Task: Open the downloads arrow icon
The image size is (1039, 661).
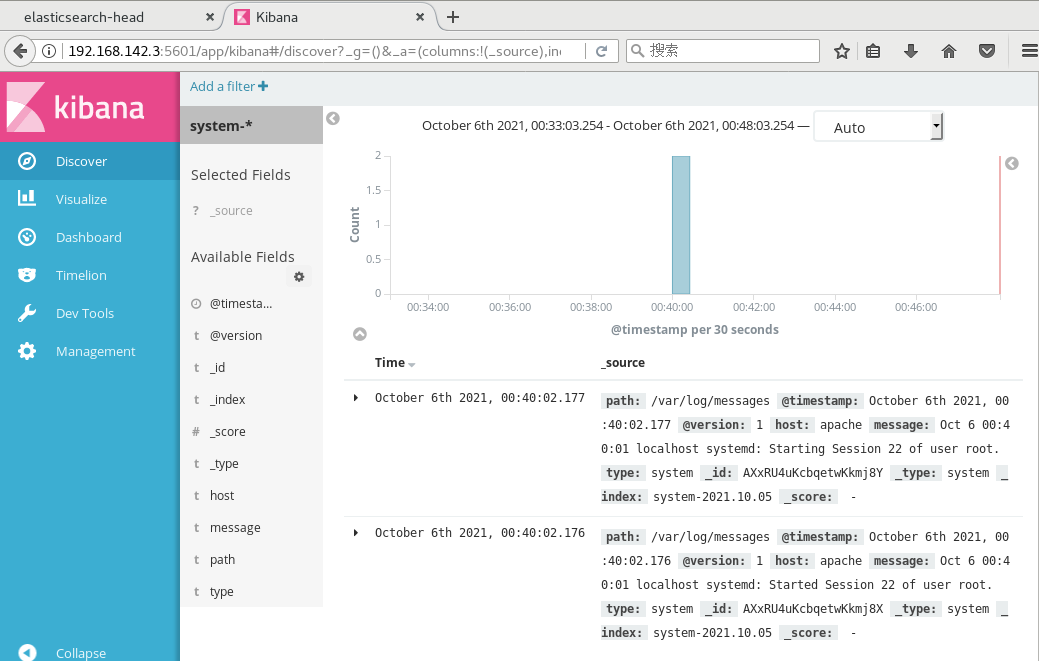Action: [911, 51]
